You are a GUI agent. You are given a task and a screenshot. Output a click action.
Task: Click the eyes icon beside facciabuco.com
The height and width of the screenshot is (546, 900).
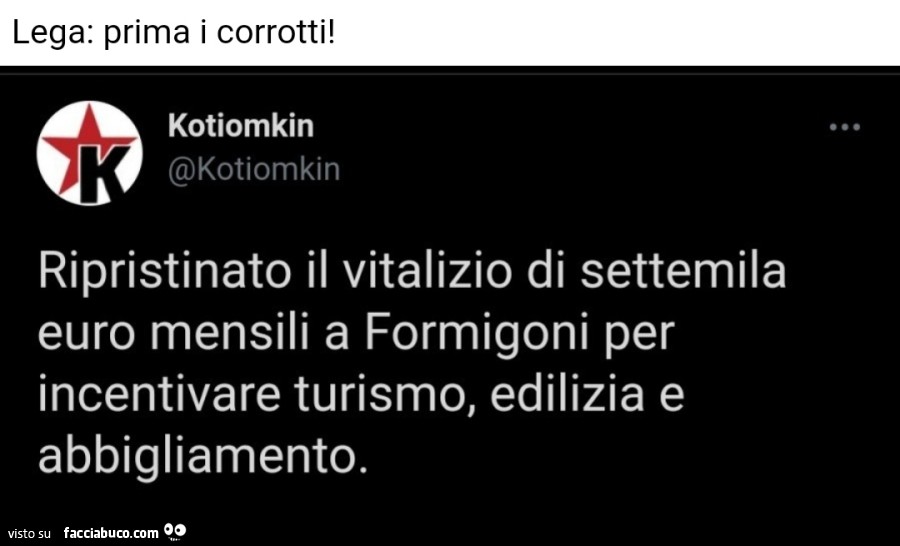174,530
